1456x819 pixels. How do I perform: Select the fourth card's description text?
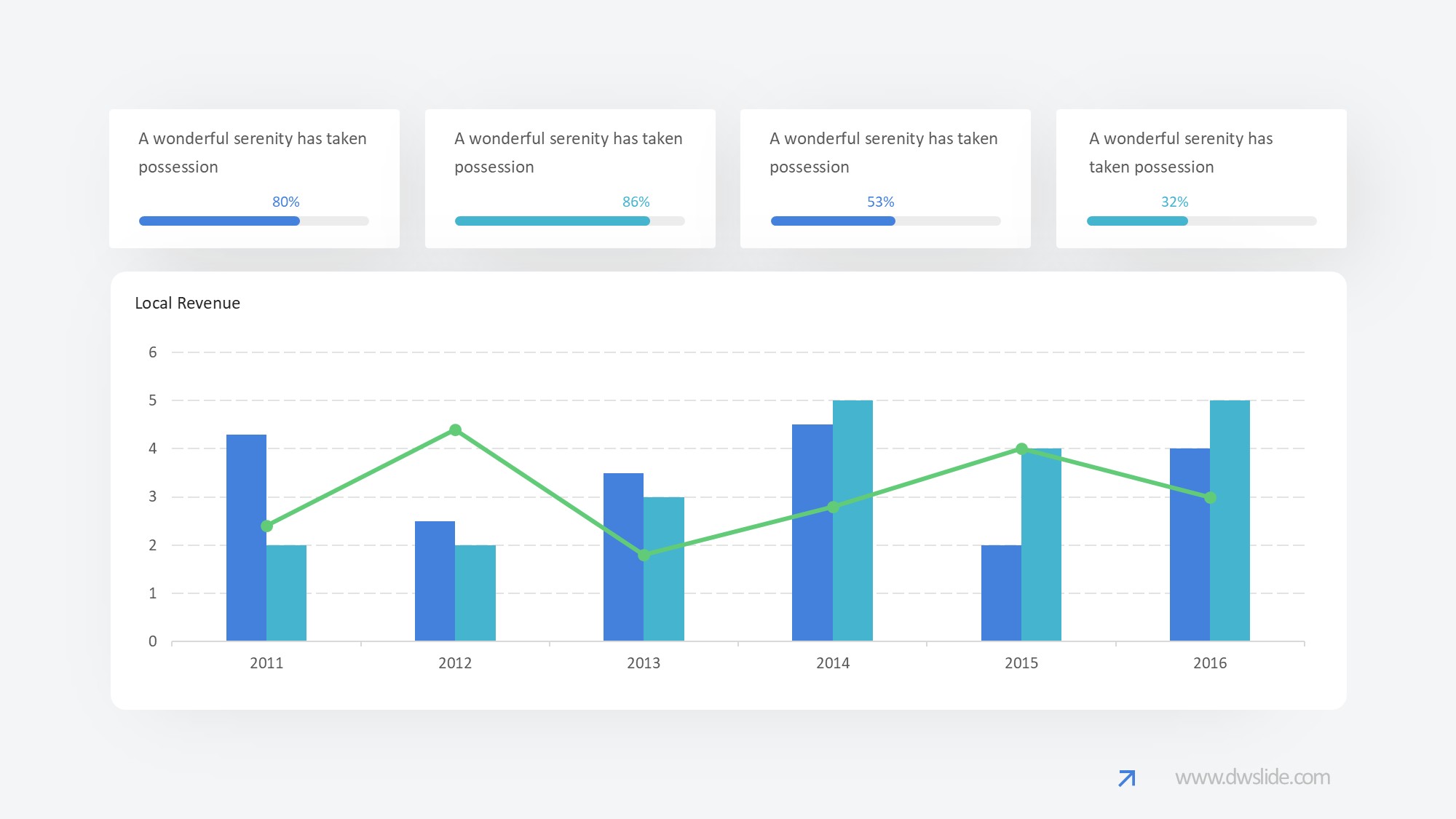(x=1180, y=153)
